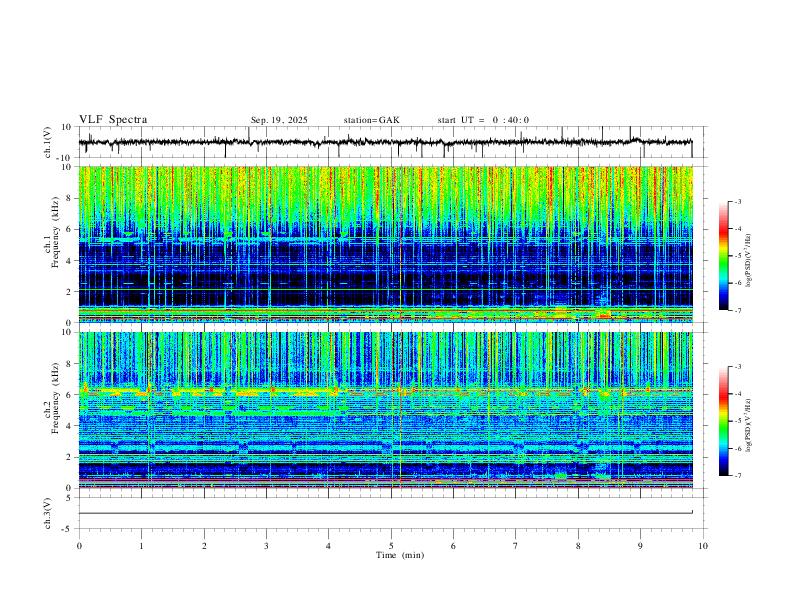The height and width of the screenshot is (612, 792).
Task: Click the "Time (min)" x-axis label
Action: click(400, 555)
